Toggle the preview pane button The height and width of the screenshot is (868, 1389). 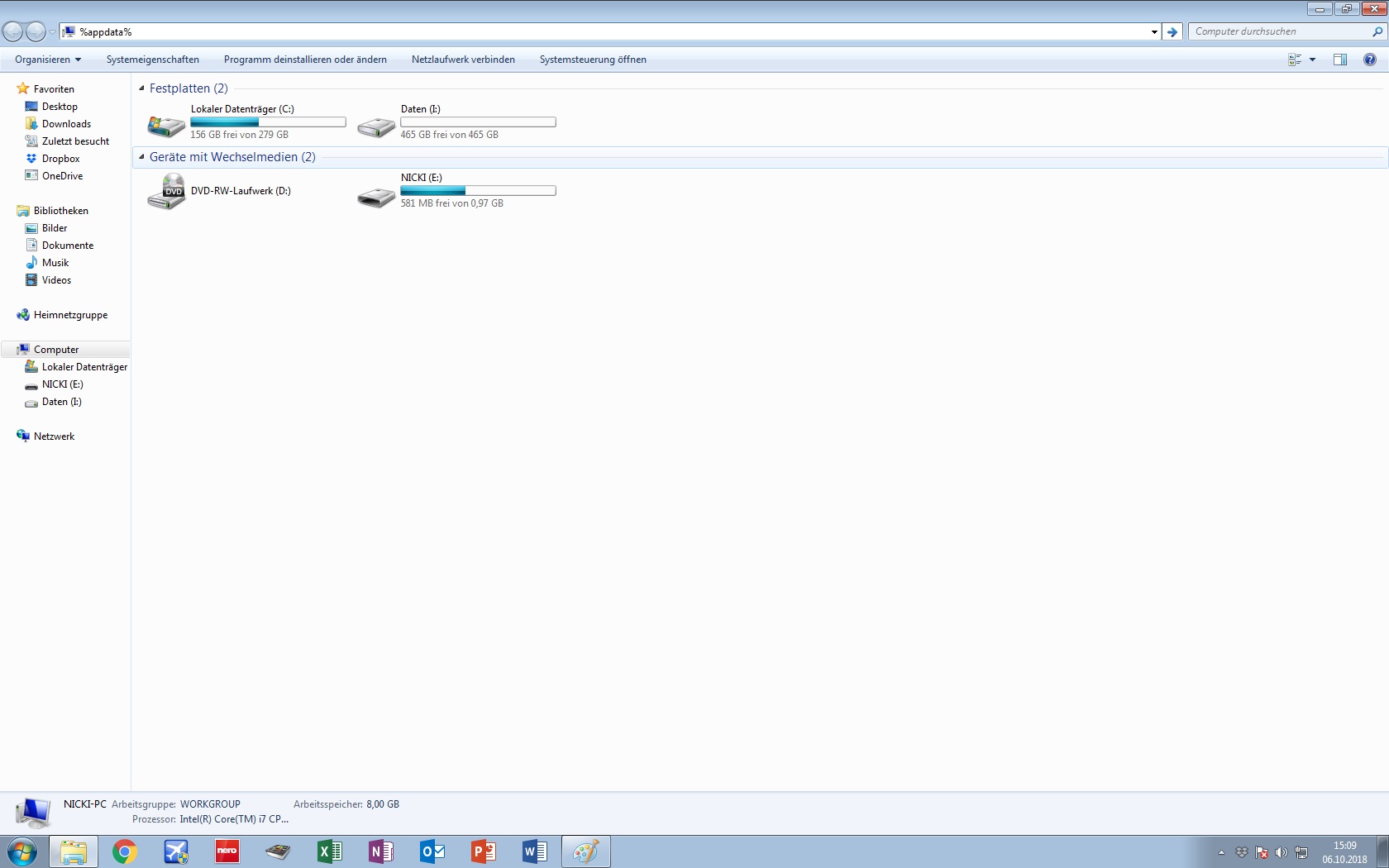[x=1339, y=60]
